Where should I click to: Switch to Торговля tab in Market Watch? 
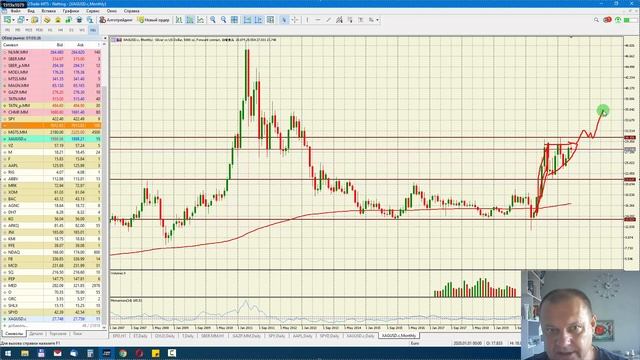(x=58, y=334)
